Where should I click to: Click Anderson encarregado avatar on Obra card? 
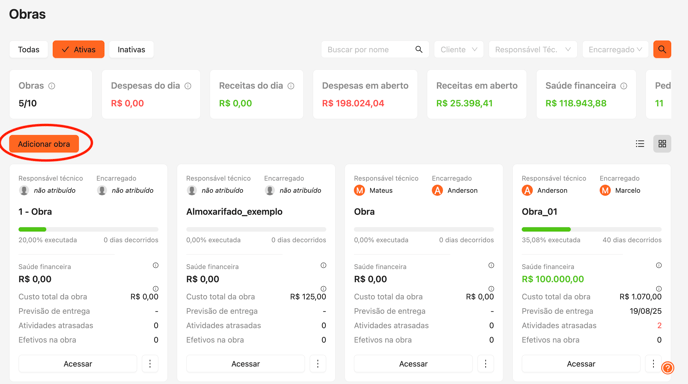click(437, 190)
